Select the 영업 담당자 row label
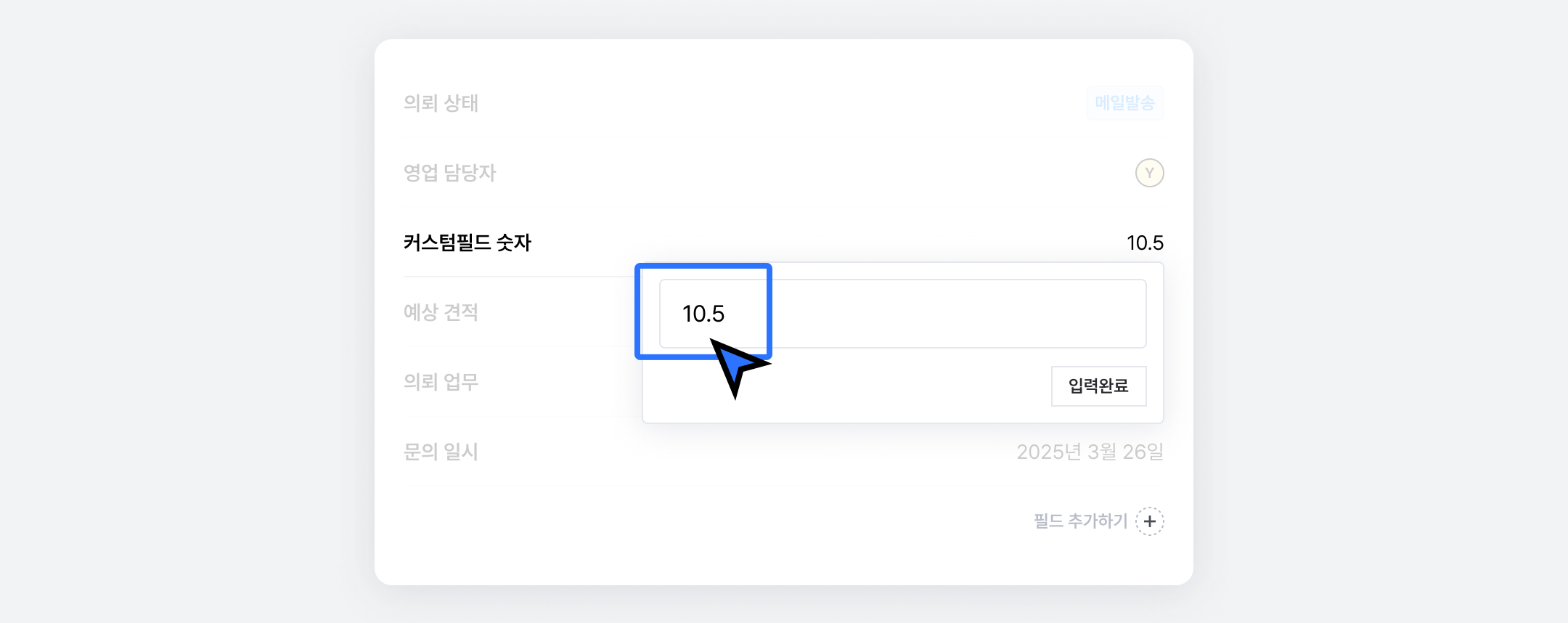The width and height of the screenshot is (1568, 623). click(449, 173)
